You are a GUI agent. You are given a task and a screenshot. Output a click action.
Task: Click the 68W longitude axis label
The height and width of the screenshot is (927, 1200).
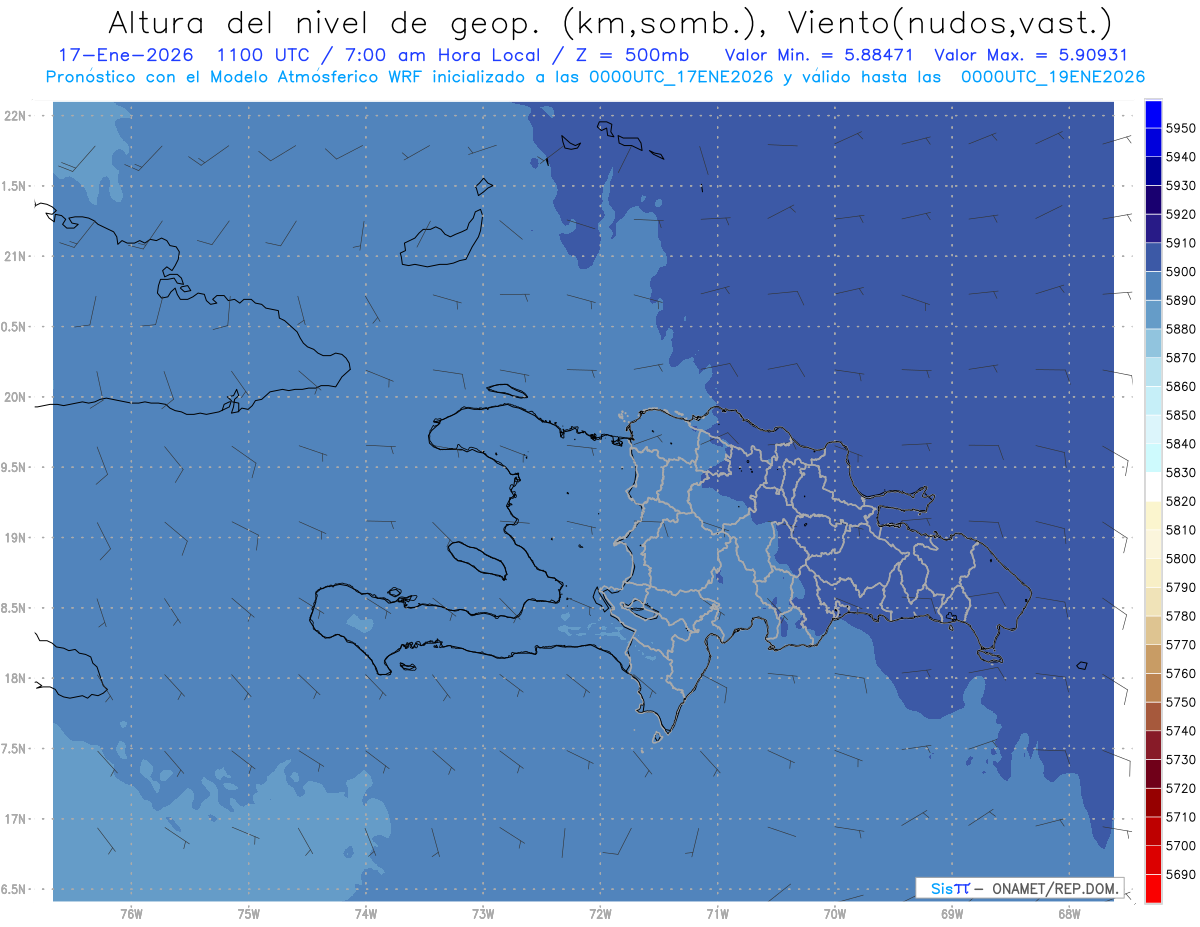(1069, 915)
